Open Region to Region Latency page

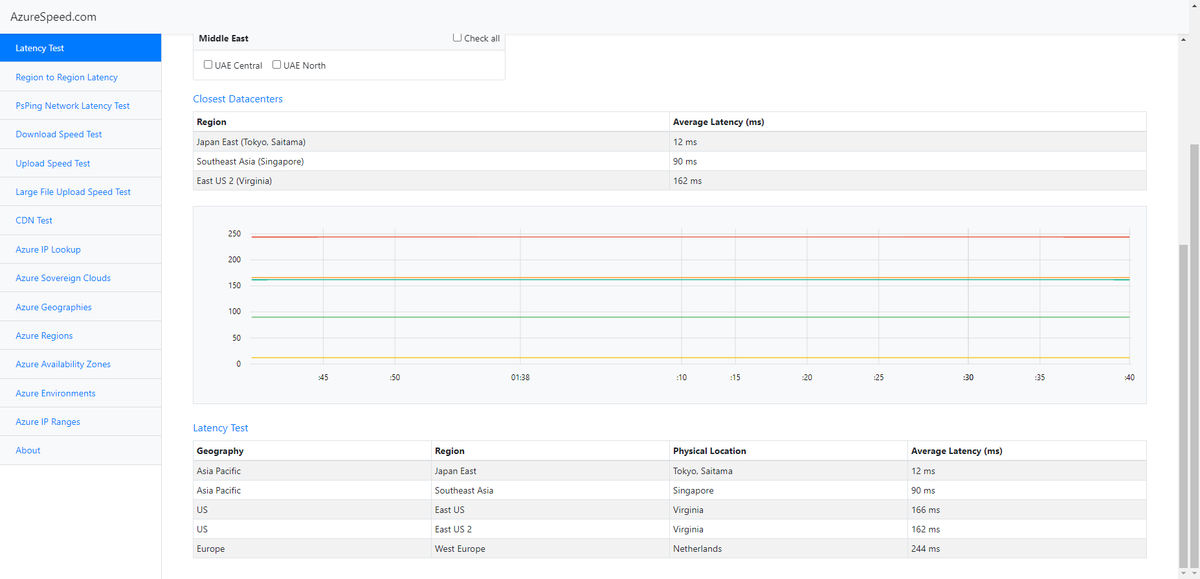pyautogui.click(x=80, y=77)
